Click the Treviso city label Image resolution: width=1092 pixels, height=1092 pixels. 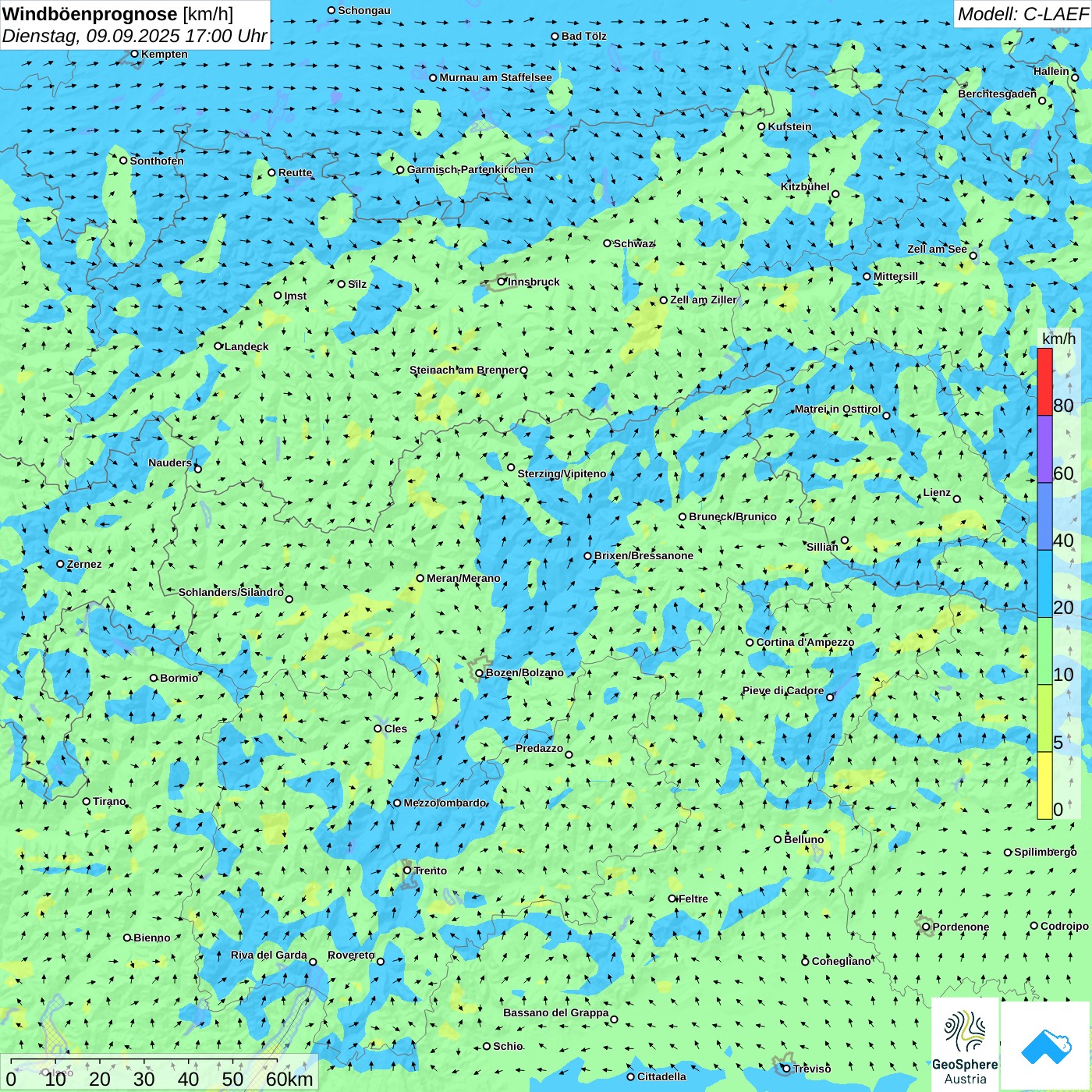(812, 1069)
